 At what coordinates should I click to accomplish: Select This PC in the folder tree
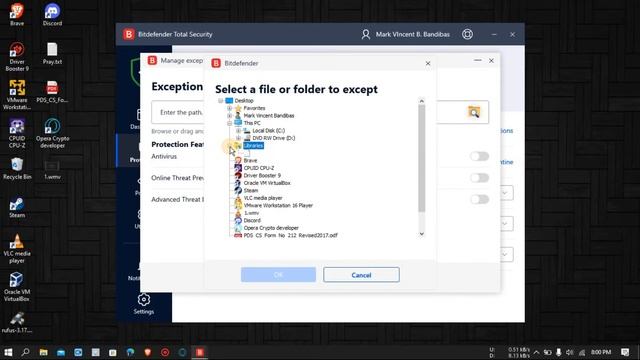point(252,123)
